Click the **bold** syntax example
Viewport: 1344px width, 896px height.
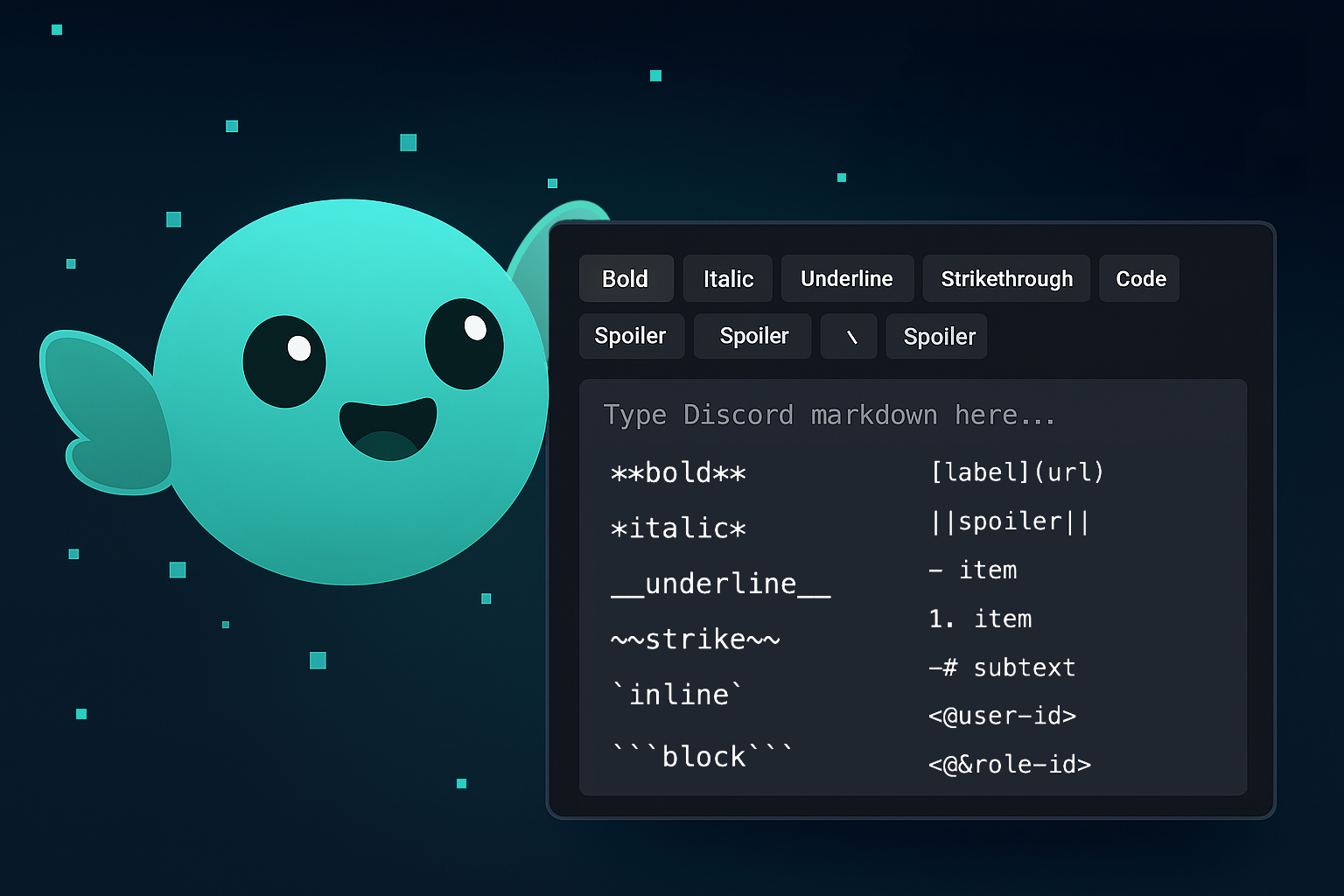coord(678,473)
